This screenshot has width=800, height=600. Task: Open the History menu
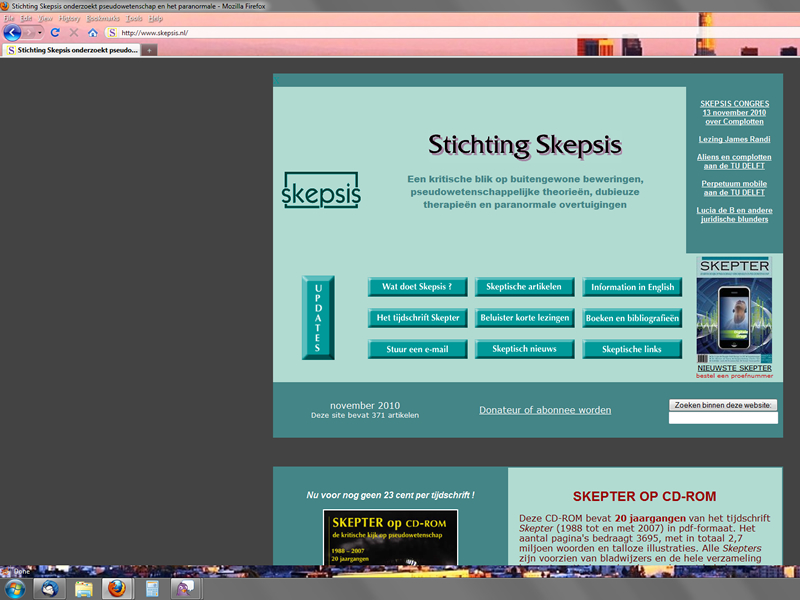tap(69, 19)
